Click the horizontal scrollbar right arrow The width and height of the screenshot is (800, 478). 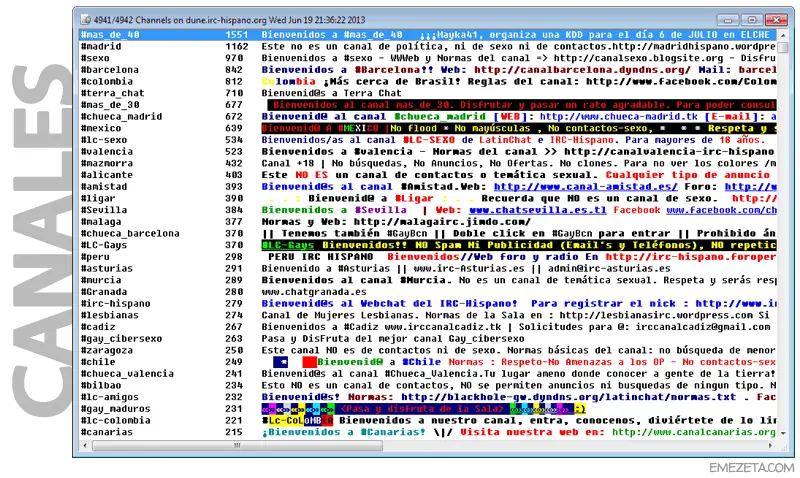pos(770,445)
